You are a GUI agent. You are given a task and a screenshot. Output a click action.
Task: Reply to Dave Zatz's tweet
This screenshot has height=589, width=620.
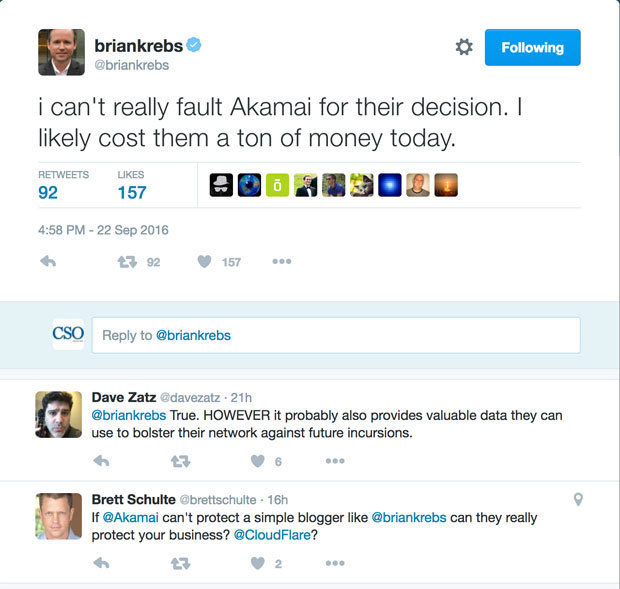[x=101, y=461]
